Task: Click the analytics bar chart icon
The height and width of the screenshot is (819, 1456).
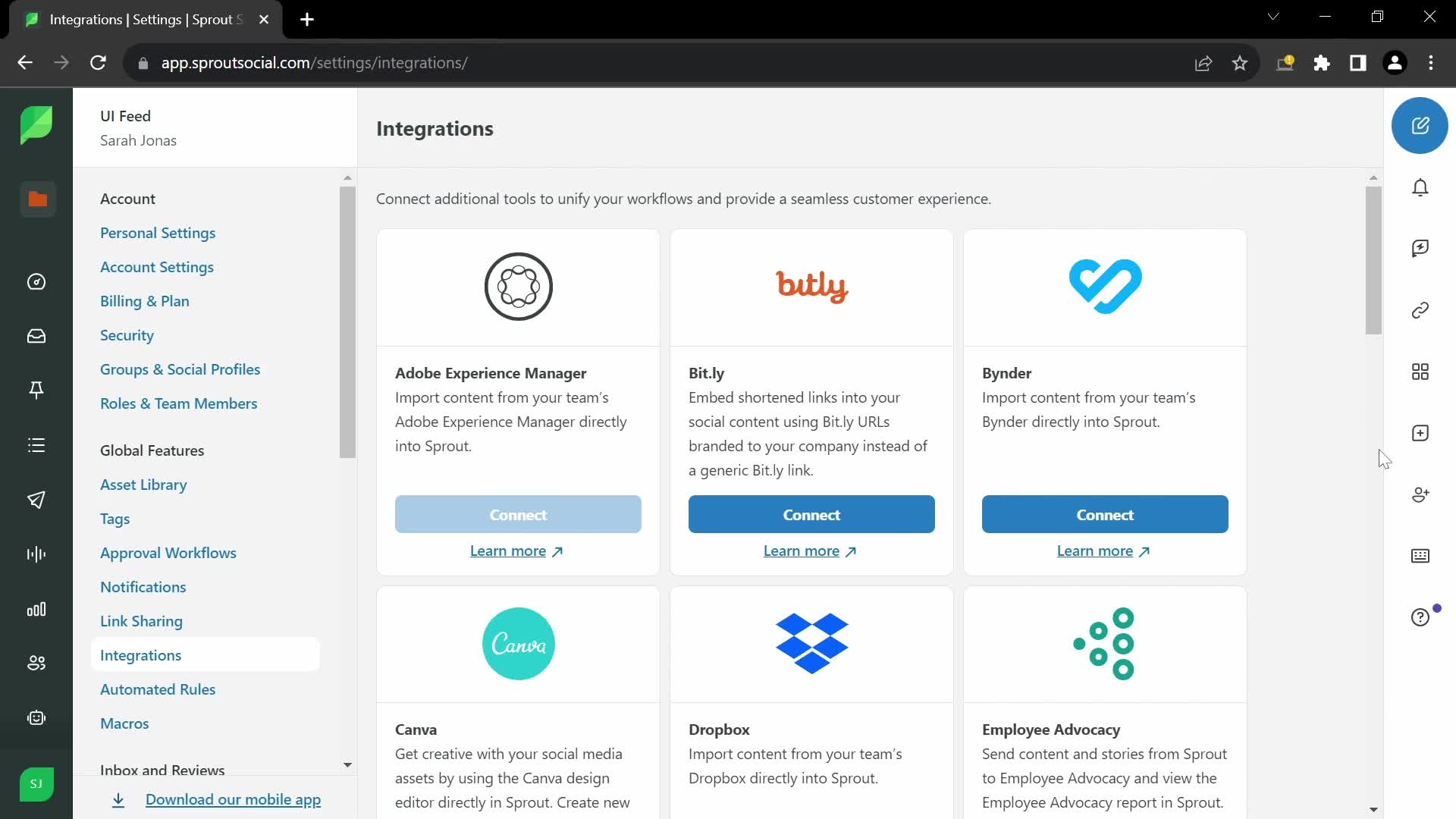Action: (37, 608)
